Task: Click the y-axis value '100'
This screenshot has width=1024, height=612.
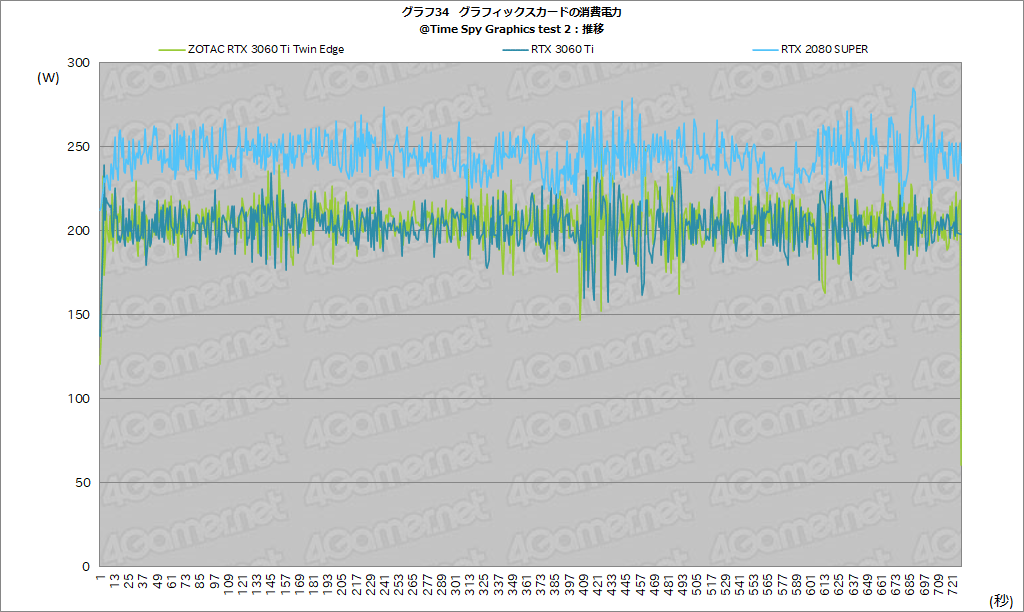Action: 78,398
